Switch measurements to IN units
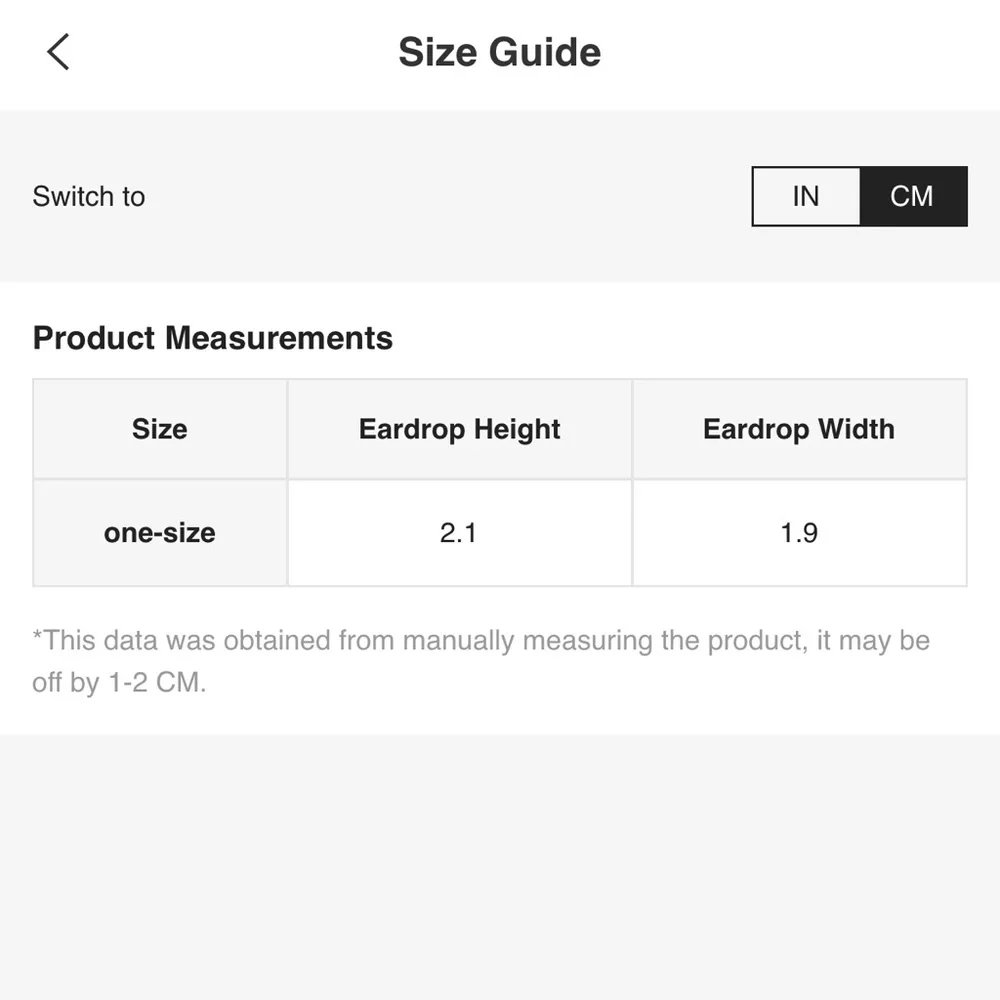 tap(806, 196)
